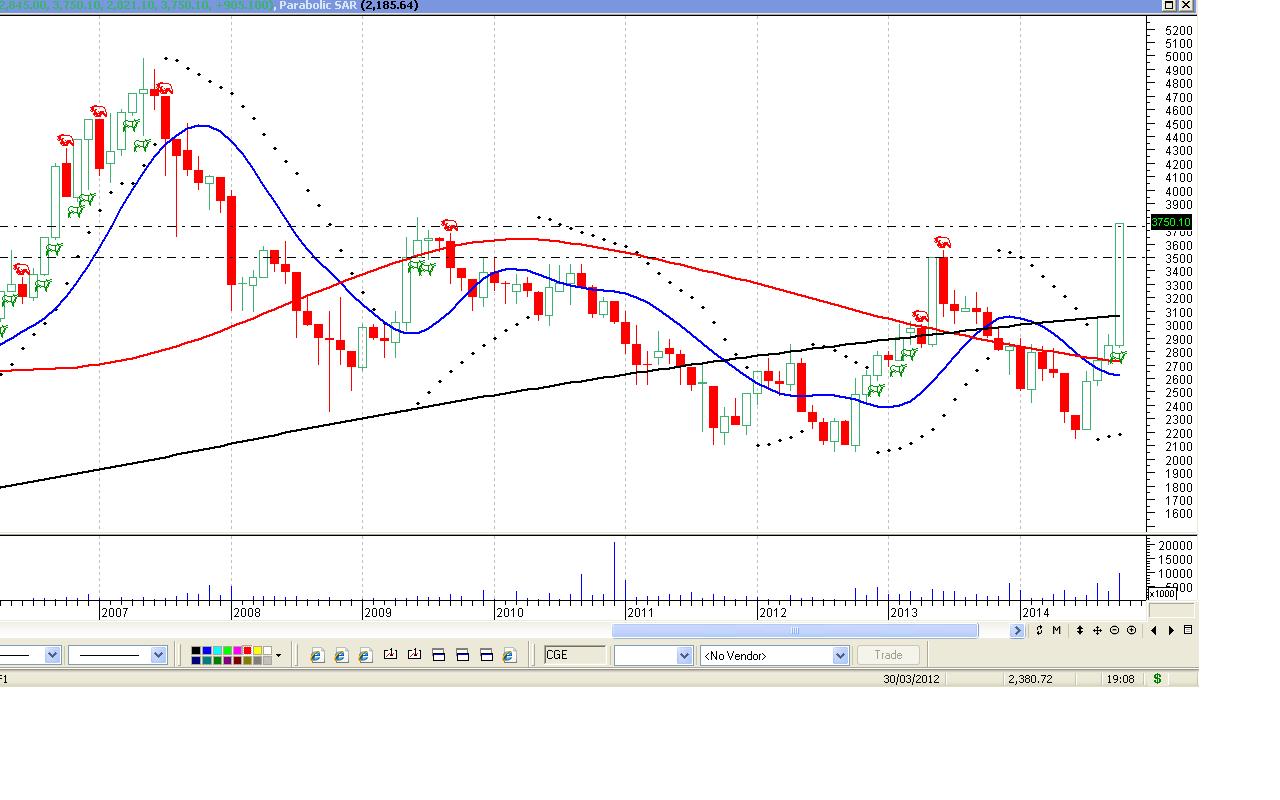The height and width of the screenshot is (800, 1280).
Task: Click first web page icon left of chart icons
Action: pyautogui.click(x=317, y=655)
